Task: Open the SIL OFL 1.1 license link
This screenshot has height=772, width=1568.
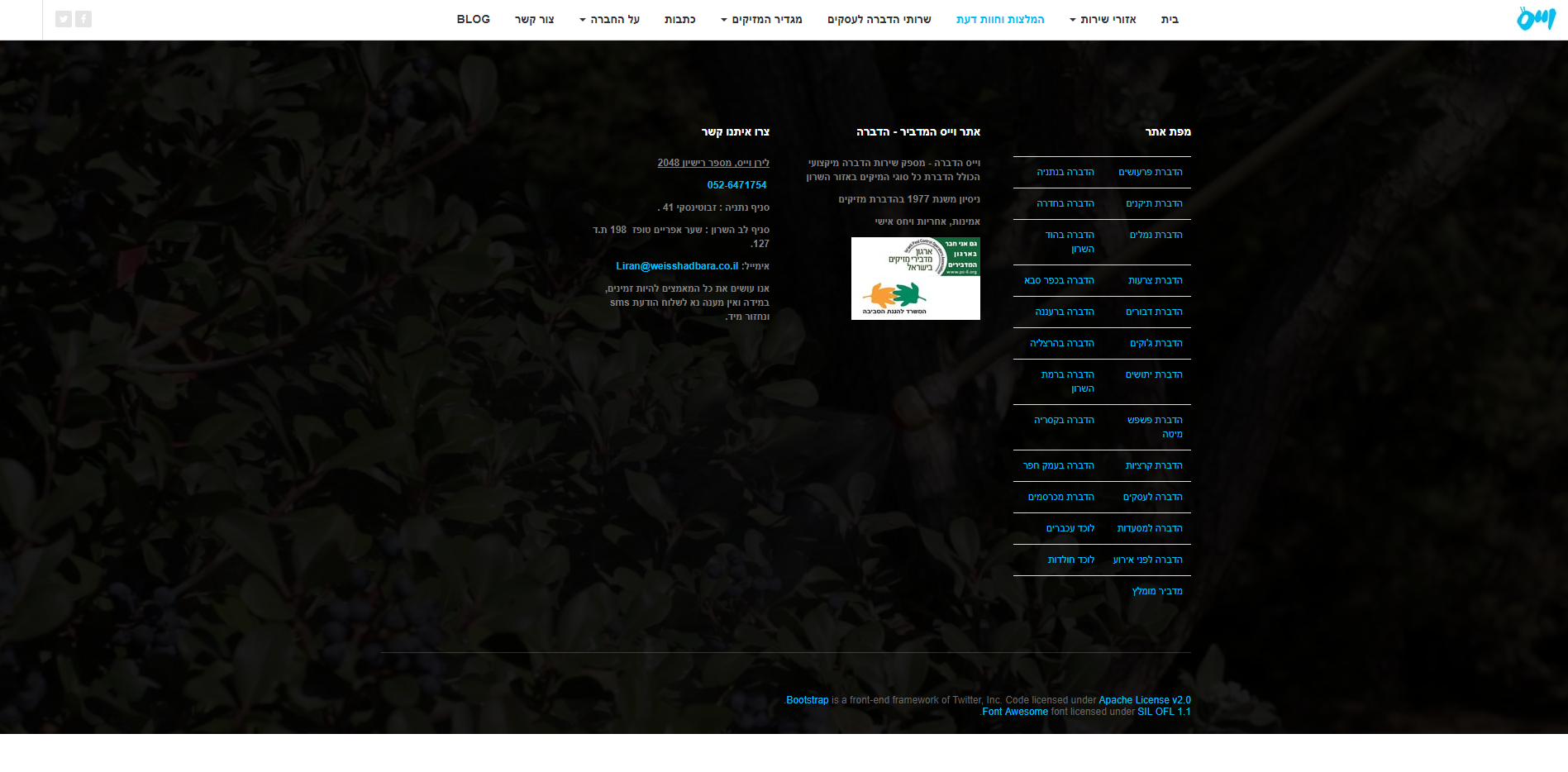Action: pos(1164,712)
